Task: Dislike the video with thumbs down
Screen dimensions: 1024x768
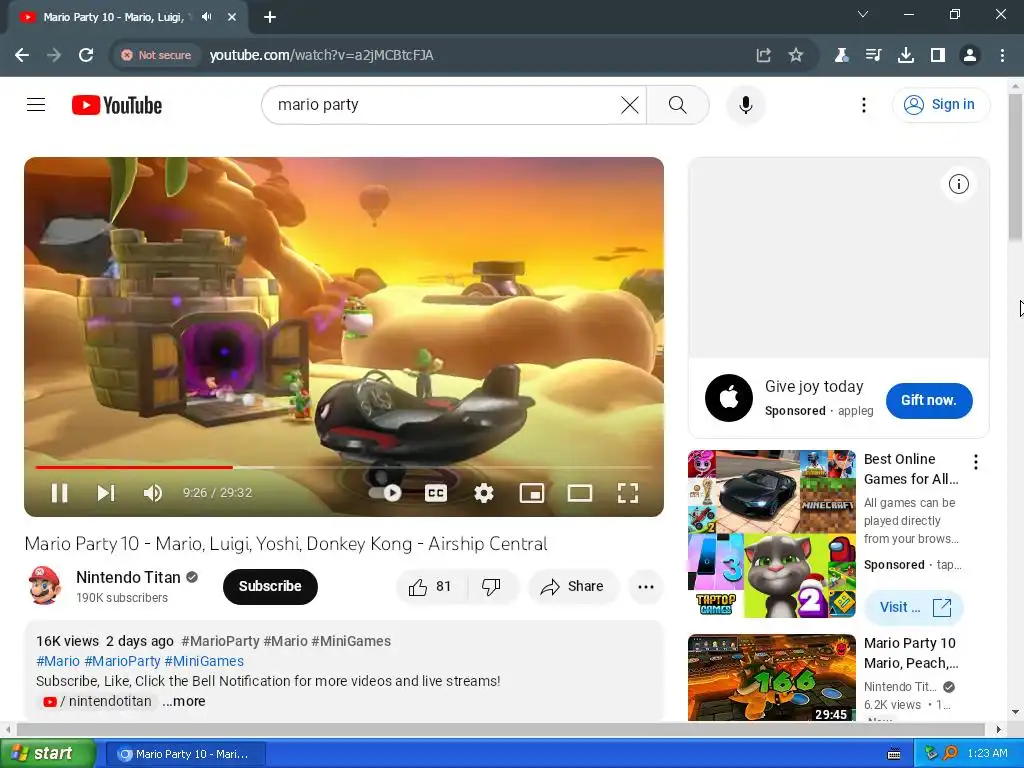Action: (x=492, y=586)
